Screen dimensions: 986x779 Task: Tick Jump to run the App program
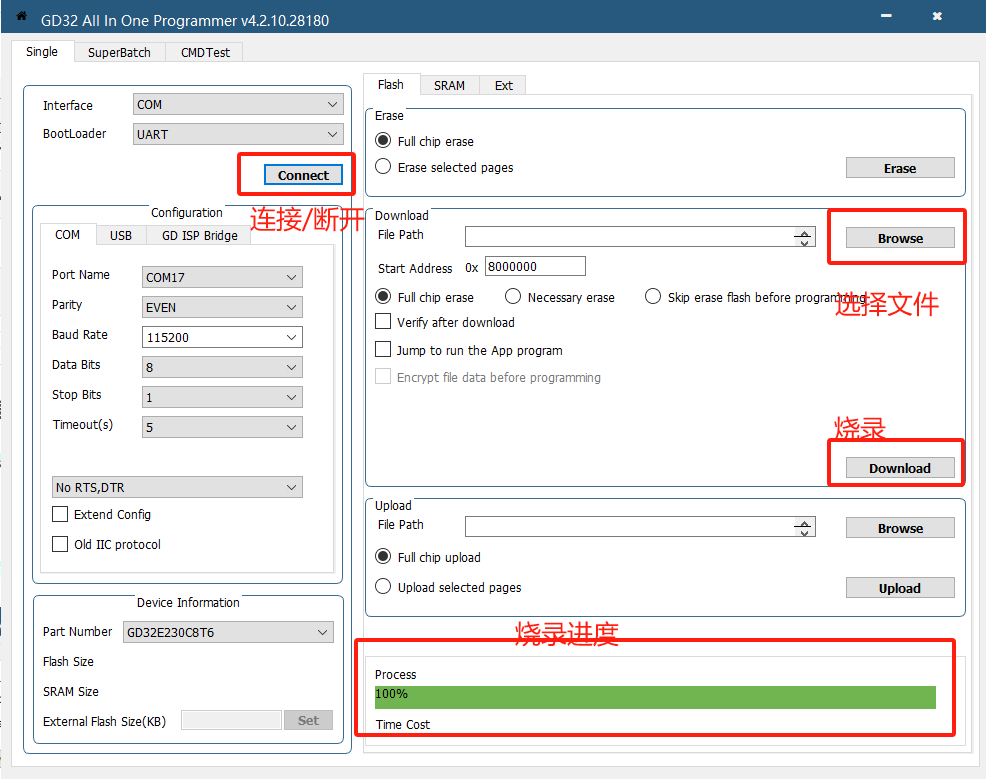(383, 349)
